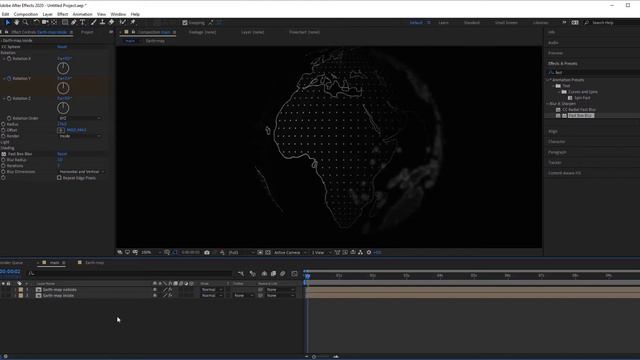Toggle Blur Radius stopwatch
This screenshot has width=640, height=360.
(3, 160)
